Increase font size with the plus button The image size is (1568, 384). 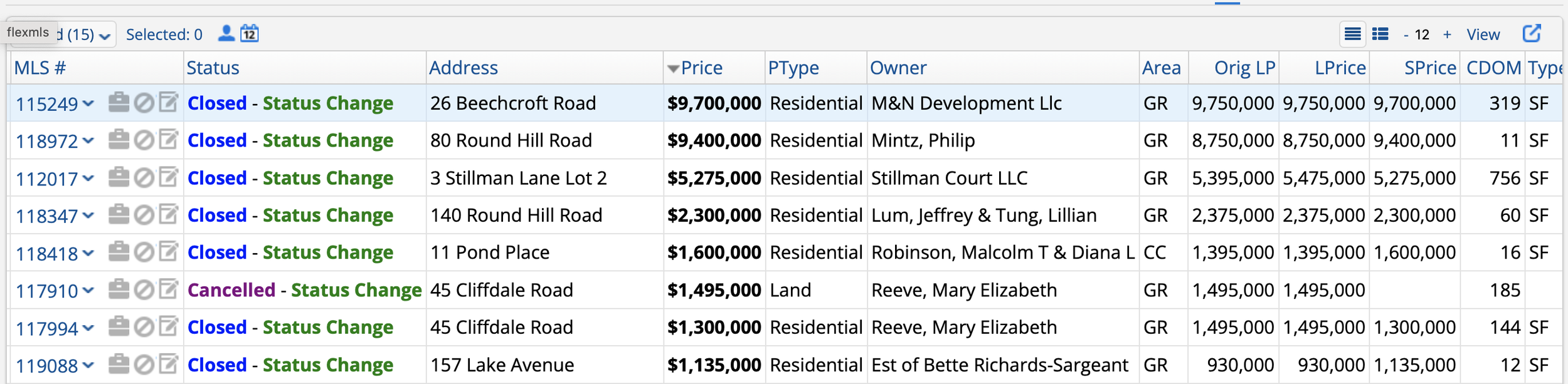[x=1447, y=34]
